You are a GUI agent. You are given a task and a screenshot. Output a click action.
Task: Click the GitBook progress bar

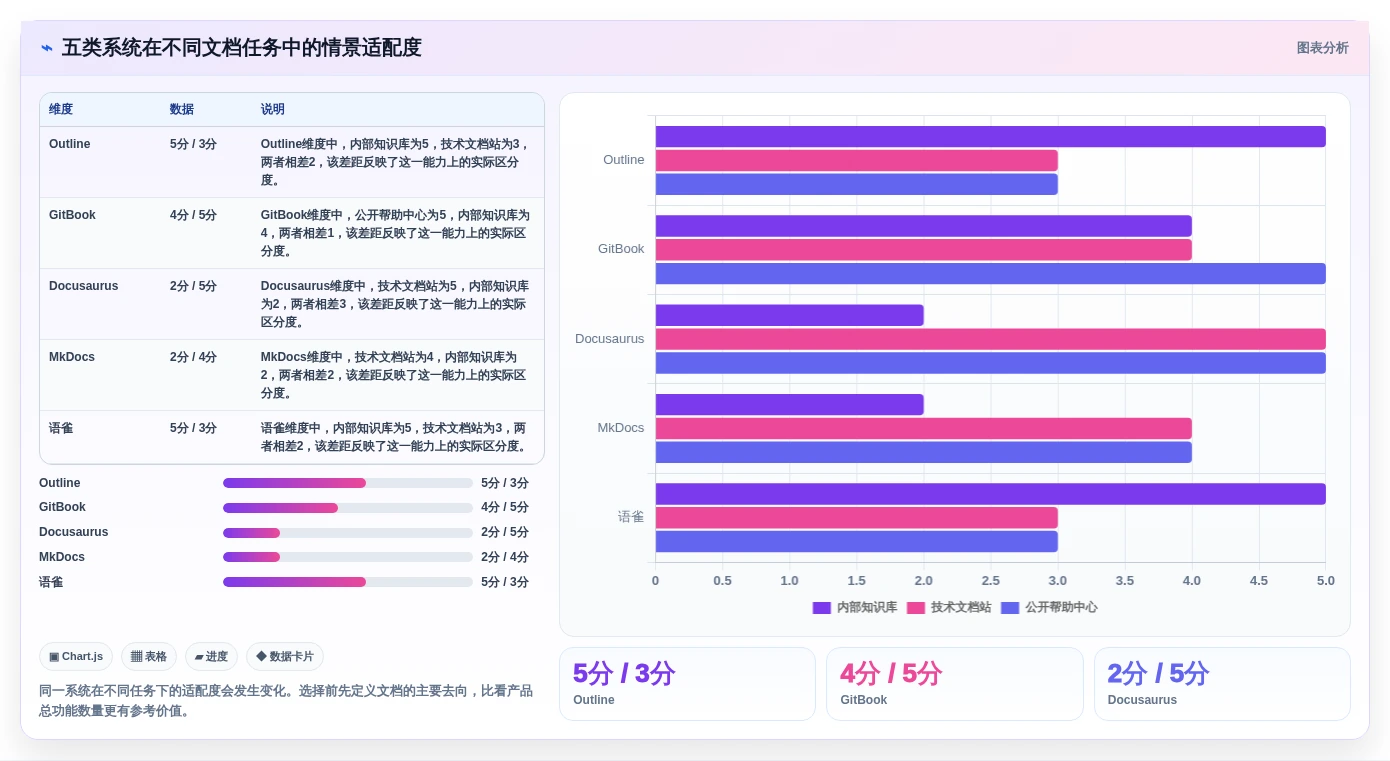(x=348, y=508)
